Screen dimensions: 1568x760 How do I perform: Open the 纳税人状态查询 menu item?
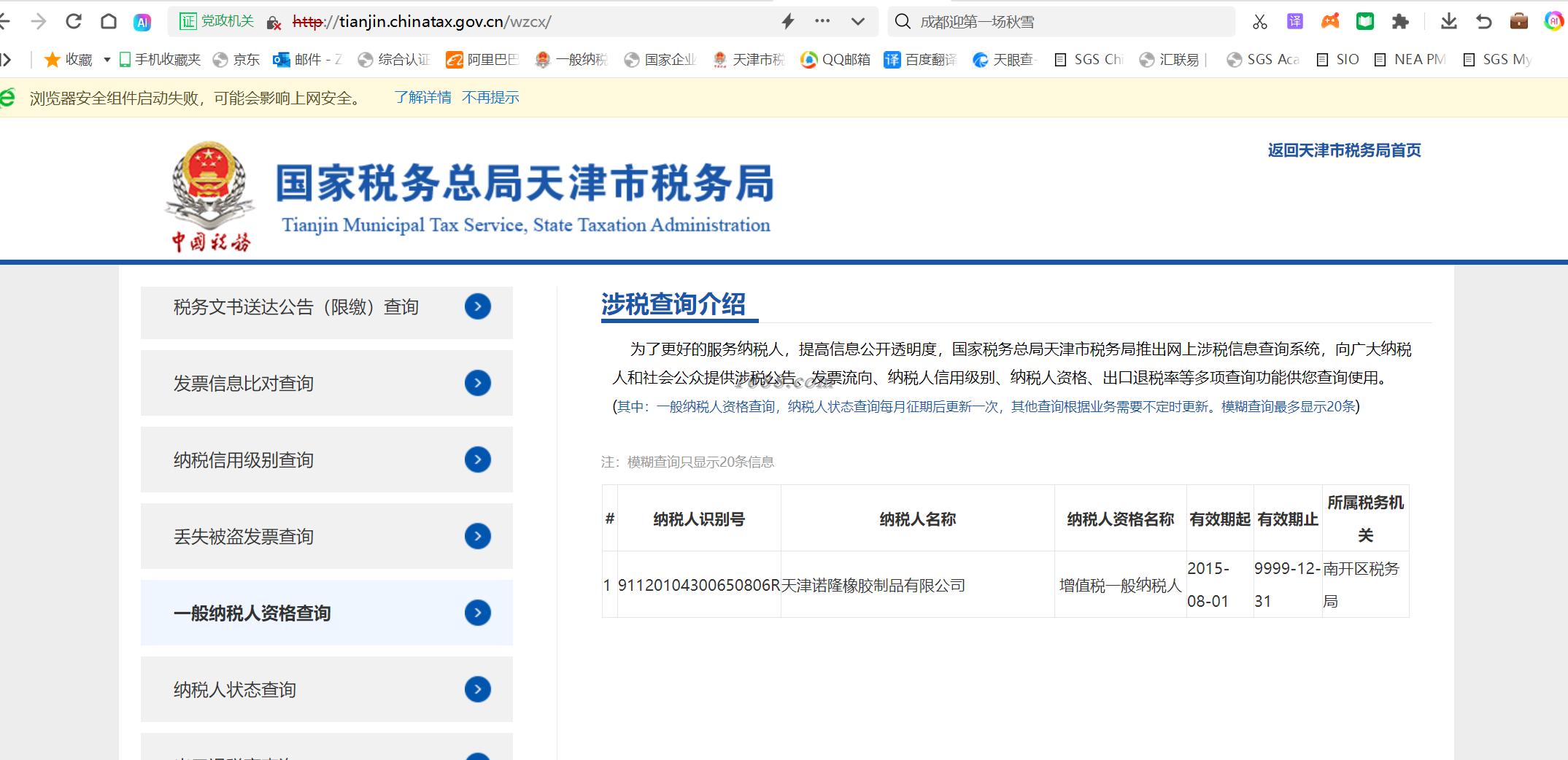point(327,689)
